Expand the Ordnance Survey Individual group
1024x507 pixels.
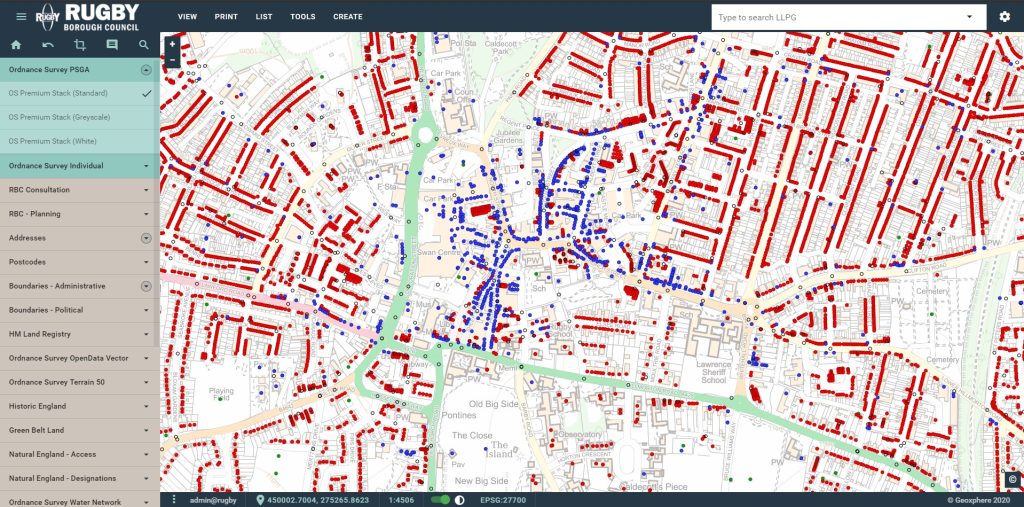click(146, 166)
